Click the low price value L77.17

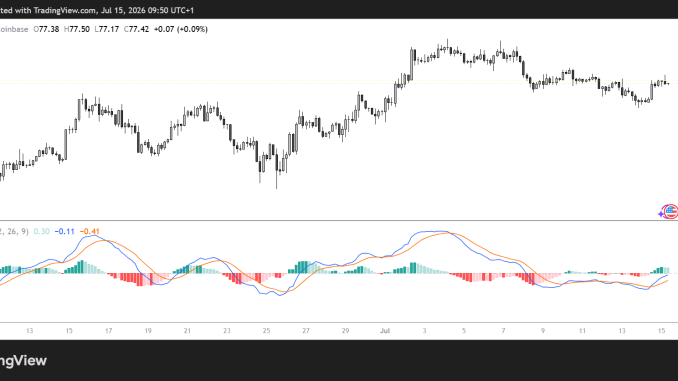[107, 29]
